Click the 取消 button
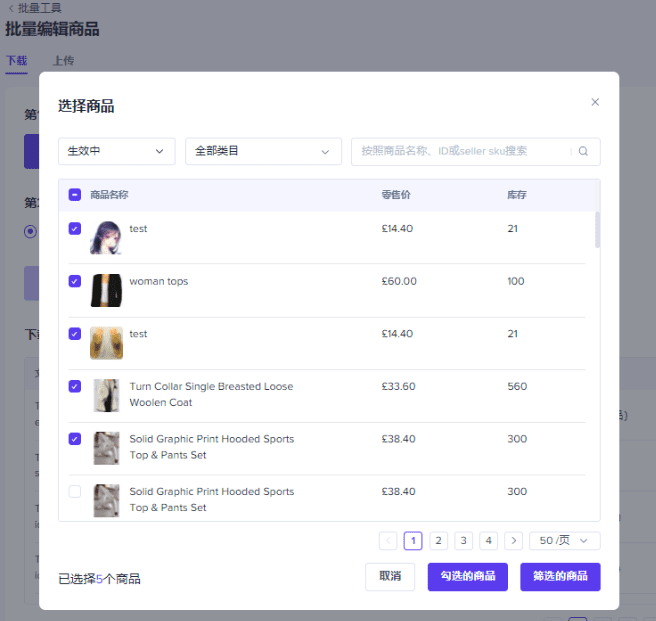 (390, 577)
